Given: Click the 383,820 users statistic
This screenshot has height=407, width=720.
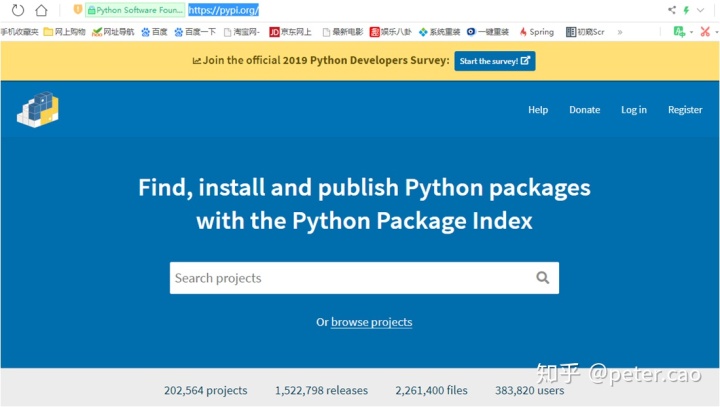Looking at the screenshot, I should coord(529,390).
